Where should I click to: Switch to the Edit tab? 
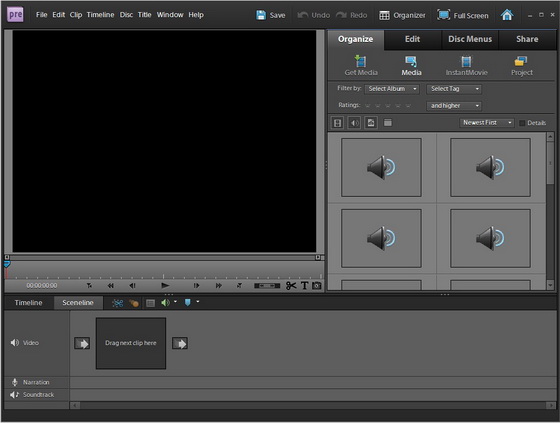pos(412,39)
